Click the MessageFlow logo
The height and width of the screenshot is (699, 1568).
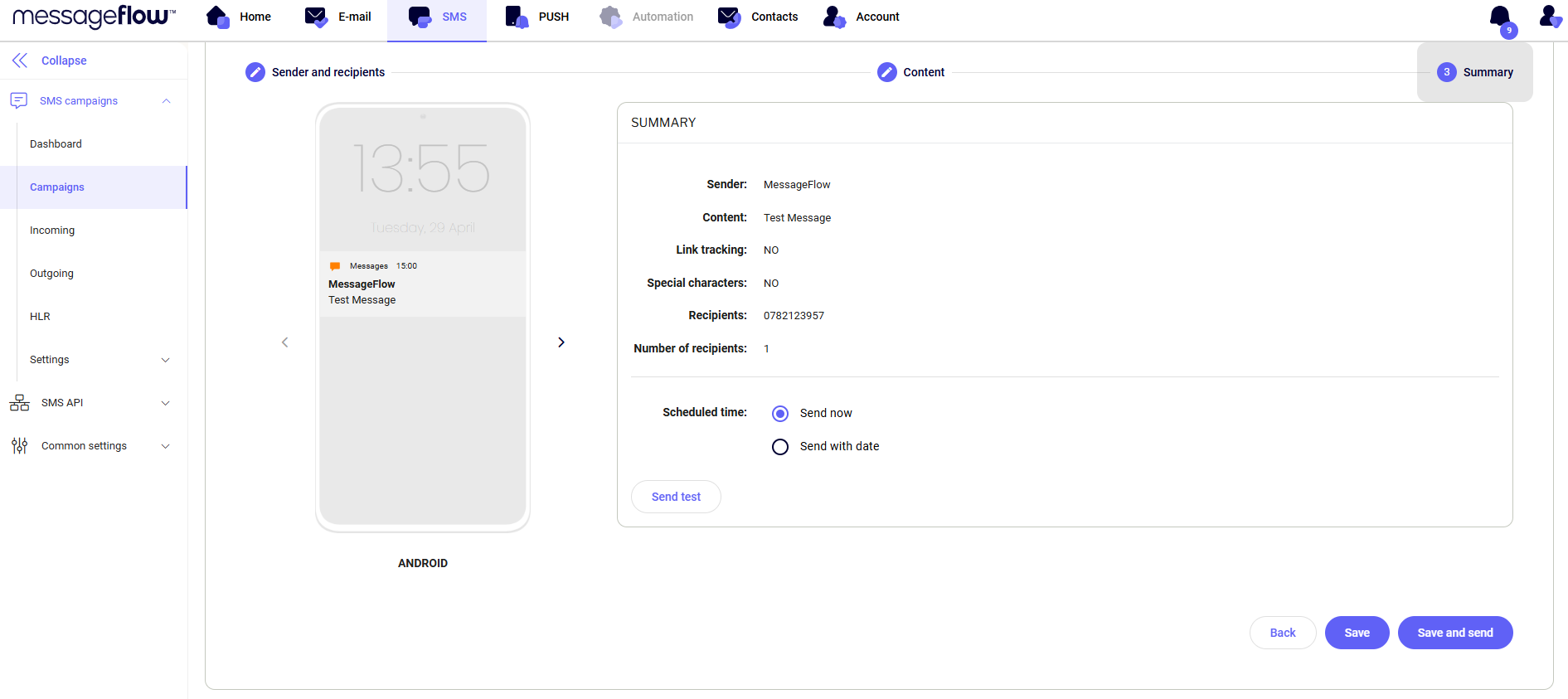click(94, 17)
